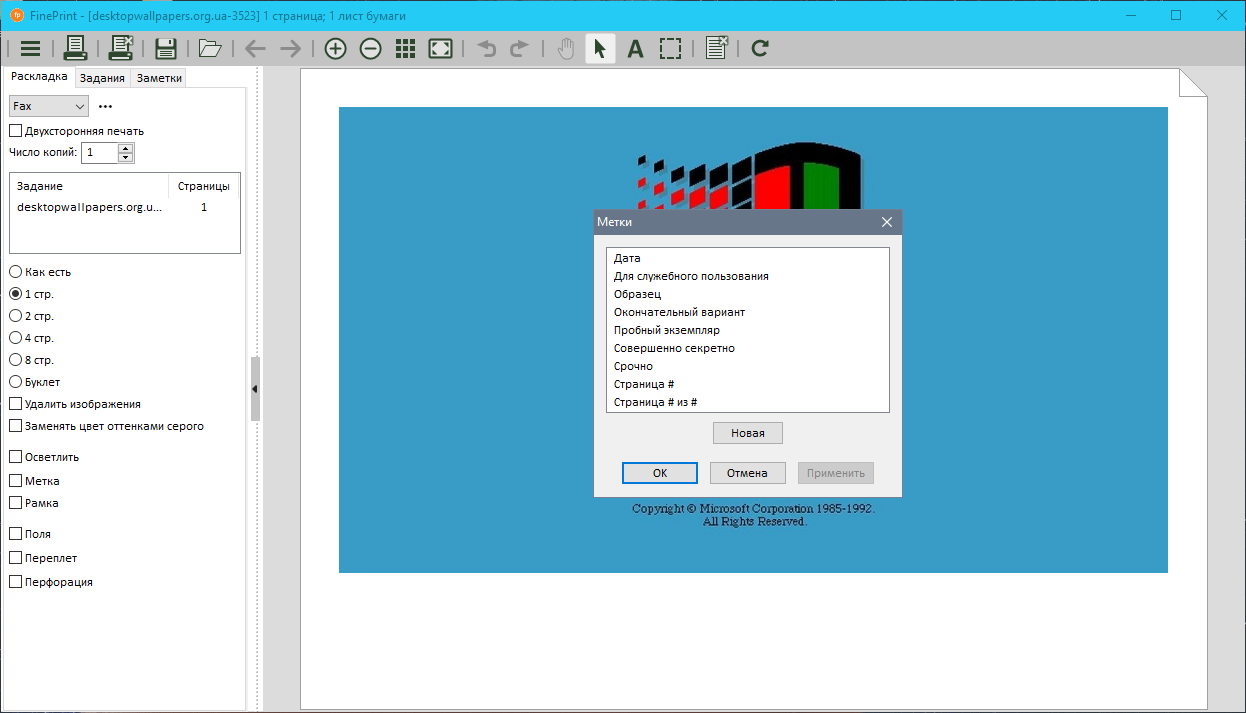
Task: Confirm with the ОК button
Action: pos(660,473)
